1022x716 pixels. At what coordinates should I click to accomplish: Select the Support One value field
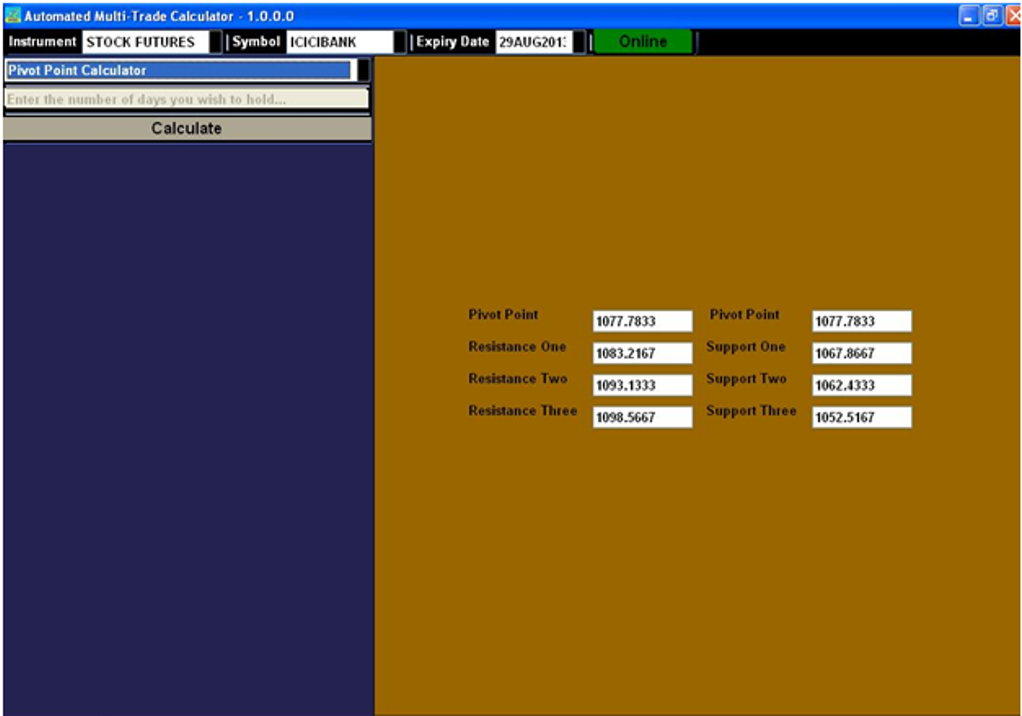(861, 352)
